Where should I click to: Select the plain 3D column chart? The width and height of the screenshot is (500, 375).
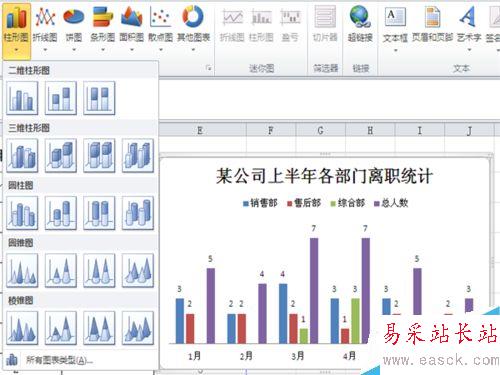tap(138, 156)
